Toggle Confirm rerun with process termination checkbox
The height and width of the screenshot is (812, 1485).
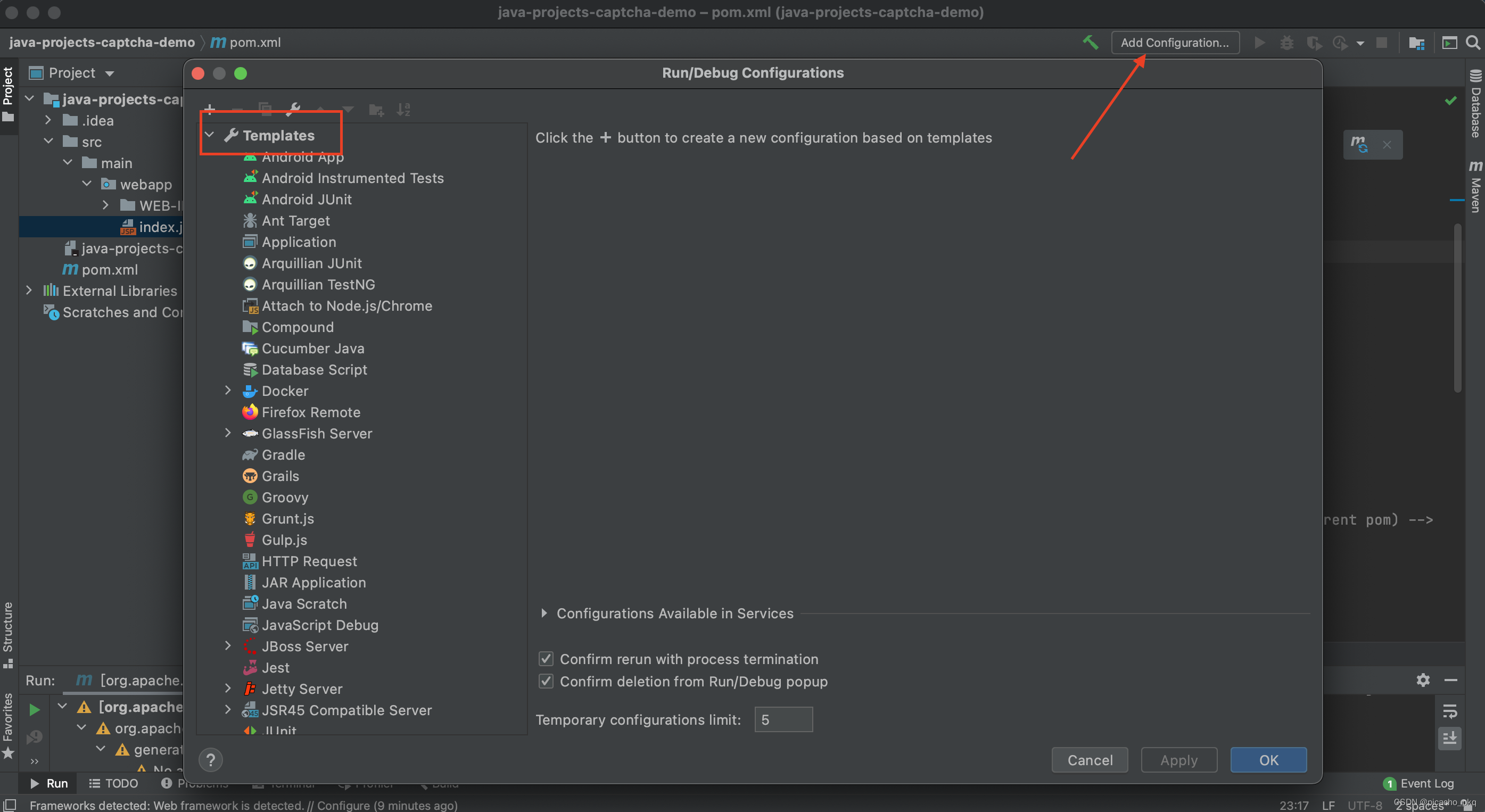pos(546,658)
